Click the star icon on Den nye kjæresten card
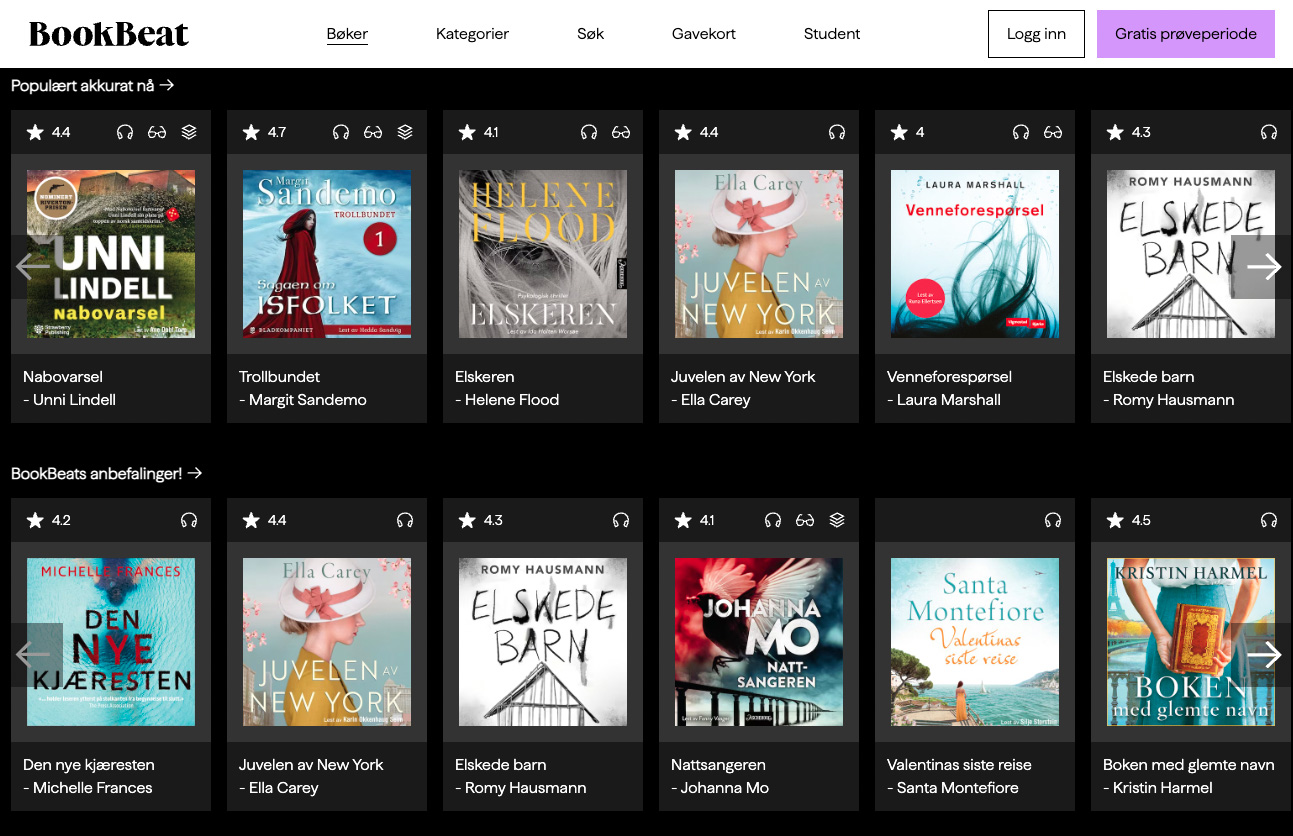The width and height of the screenshot is (1293, 836). [35, 520]
